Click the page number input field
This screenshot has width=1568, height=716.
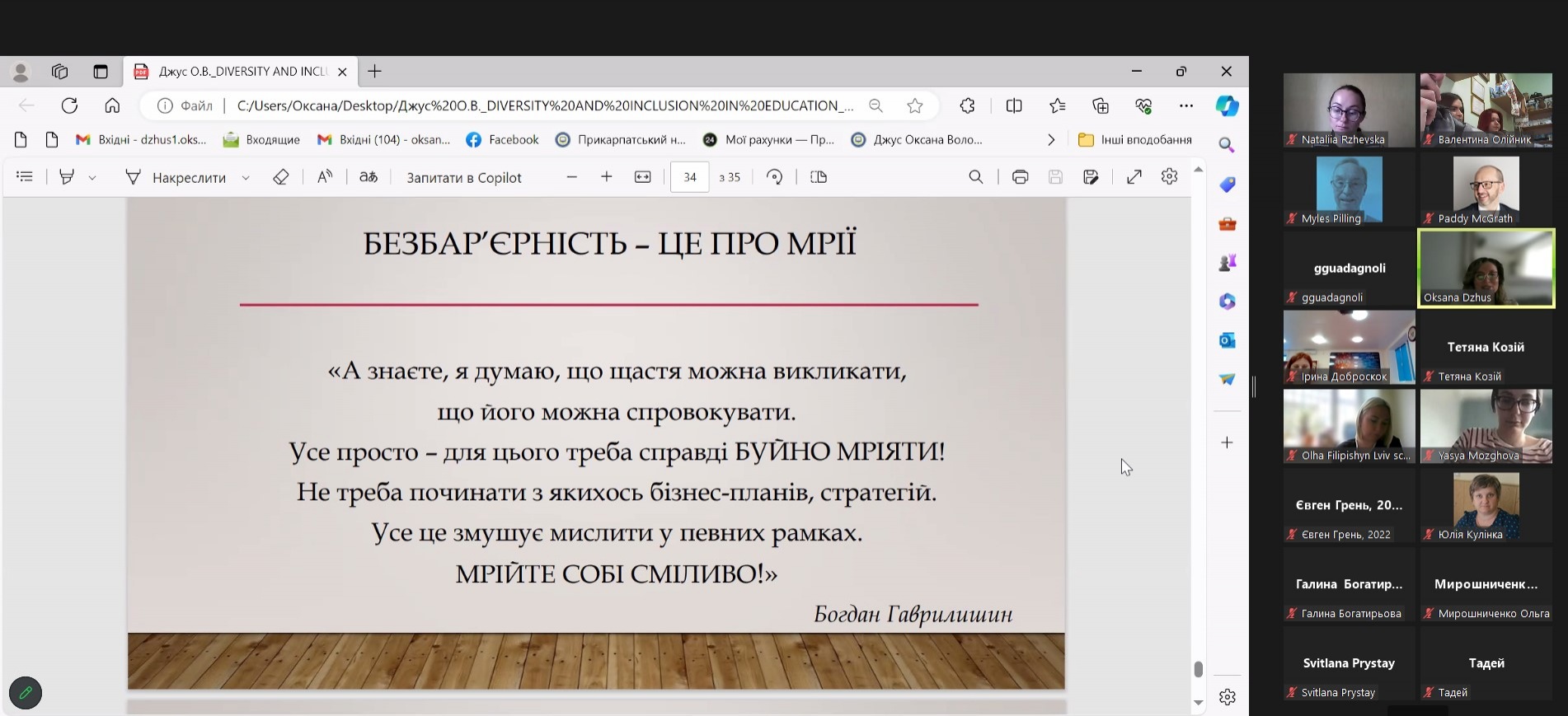coord(689,177)
